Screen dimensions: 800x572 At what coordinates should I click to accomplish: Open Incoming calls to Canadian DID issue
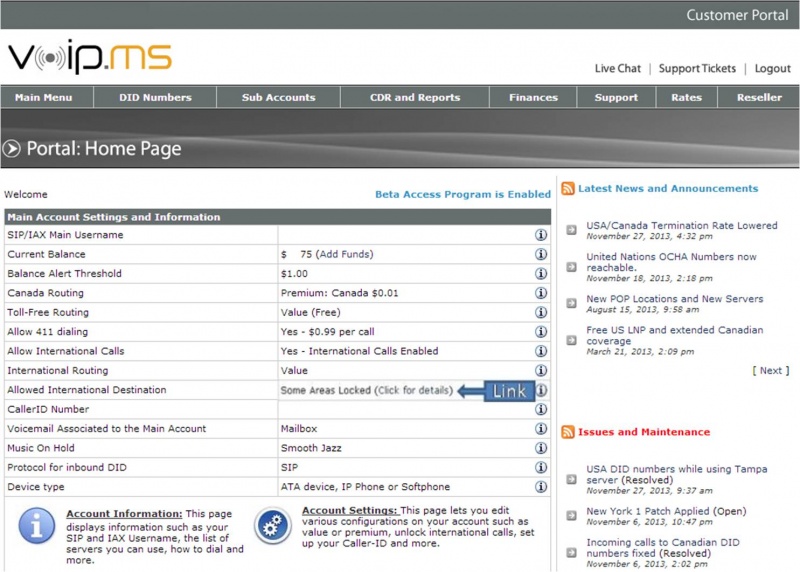[663, 548]
